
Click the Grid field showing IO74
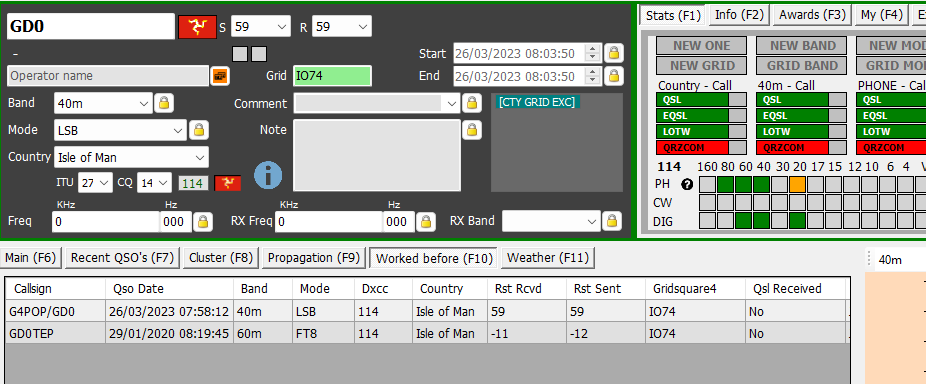[332, 76]
